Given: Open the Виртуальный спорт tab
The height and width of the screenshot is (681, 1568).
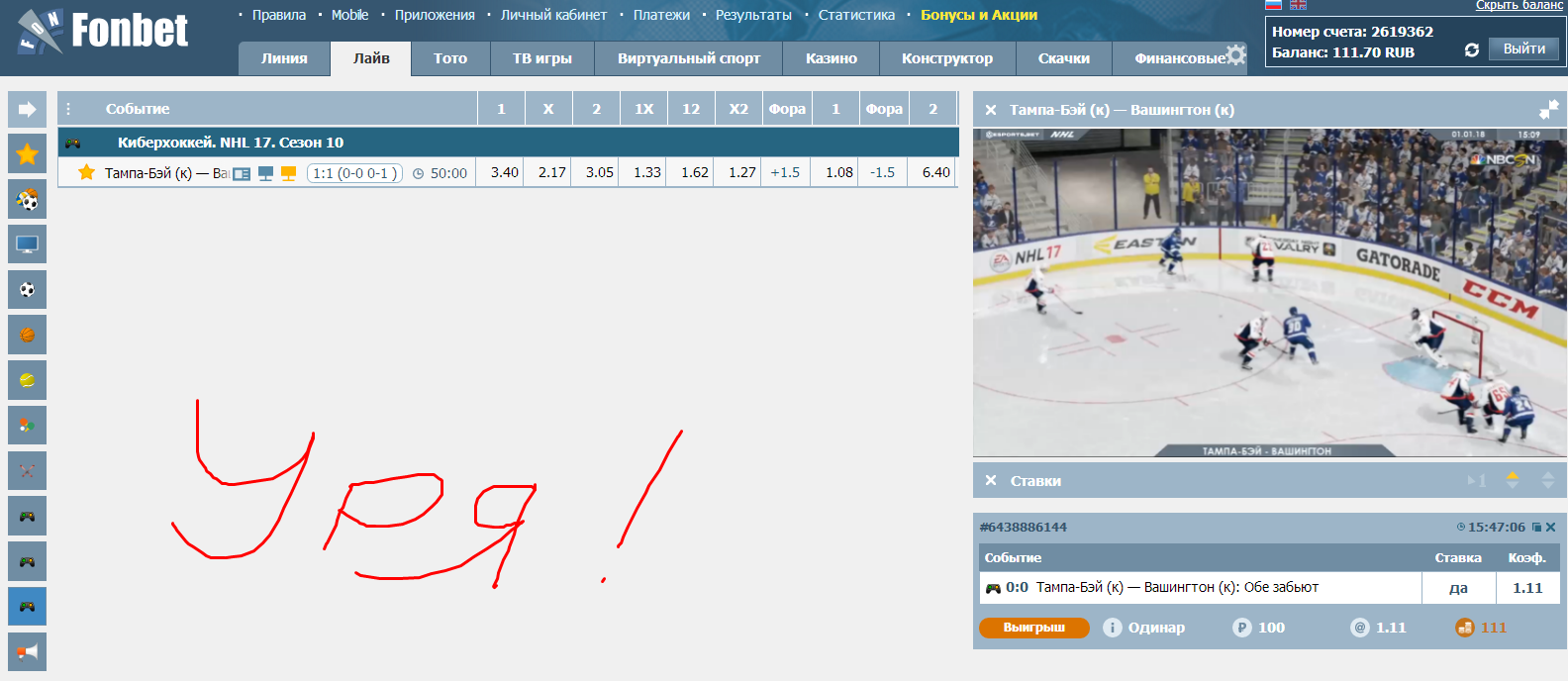Looking at the screenshot, I should (x=689, y=58).
